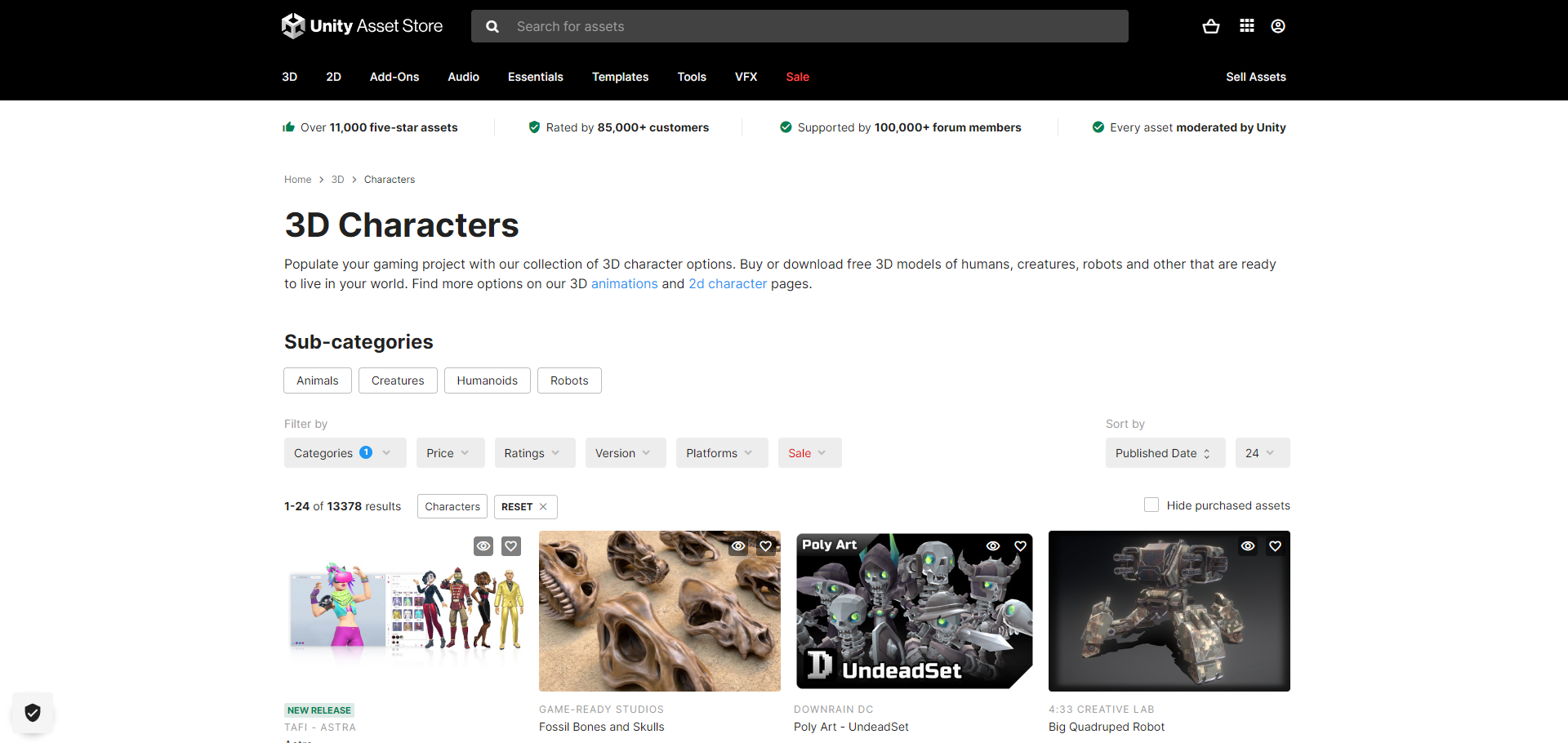Screen dimensions: 1568x743
Task: Click the privacy shield badge icon
Action: (33, 713)
